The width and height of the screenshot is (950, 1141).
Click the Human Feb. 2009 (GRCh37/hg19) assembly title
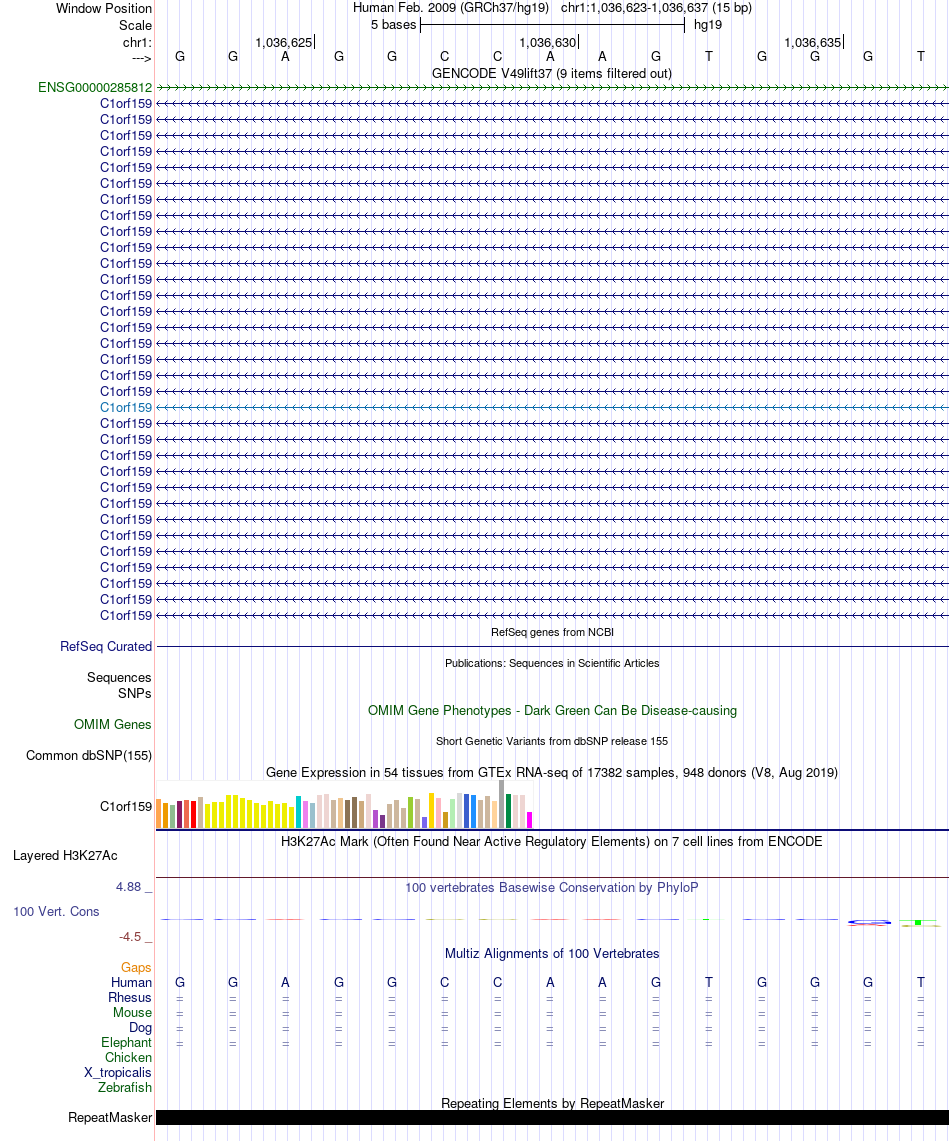point(451,8)
